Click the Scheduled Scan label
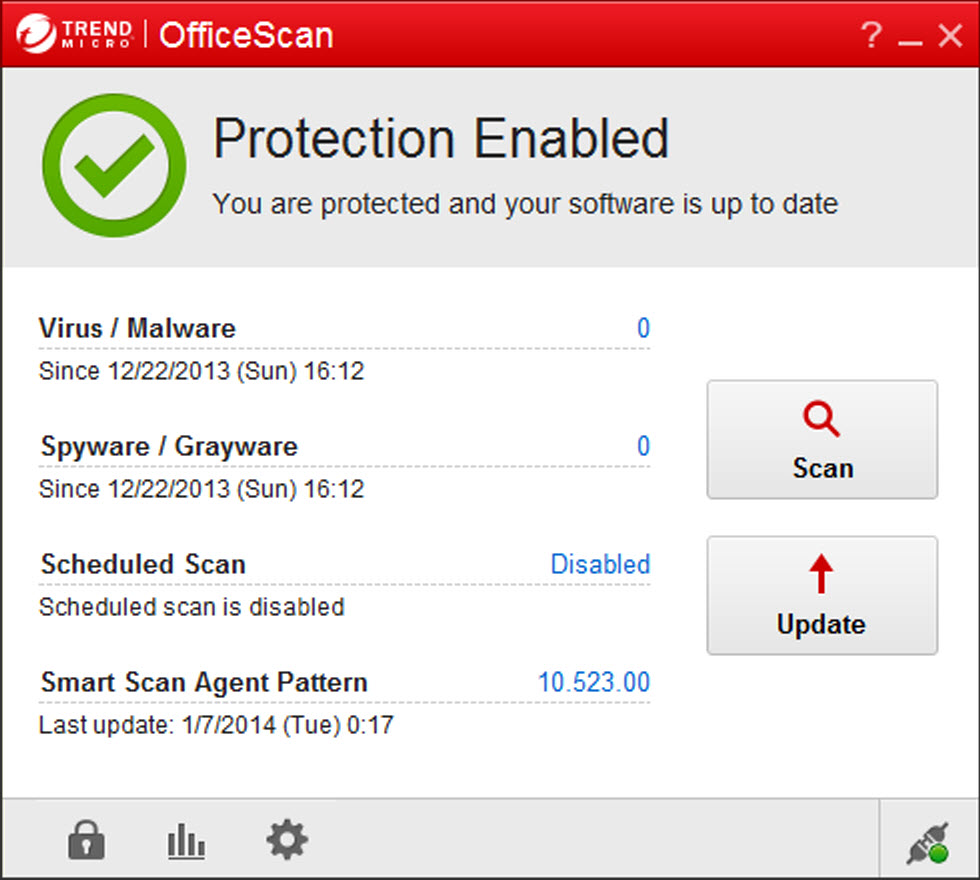The image size is (980, 880). click(x=143, y=564)
